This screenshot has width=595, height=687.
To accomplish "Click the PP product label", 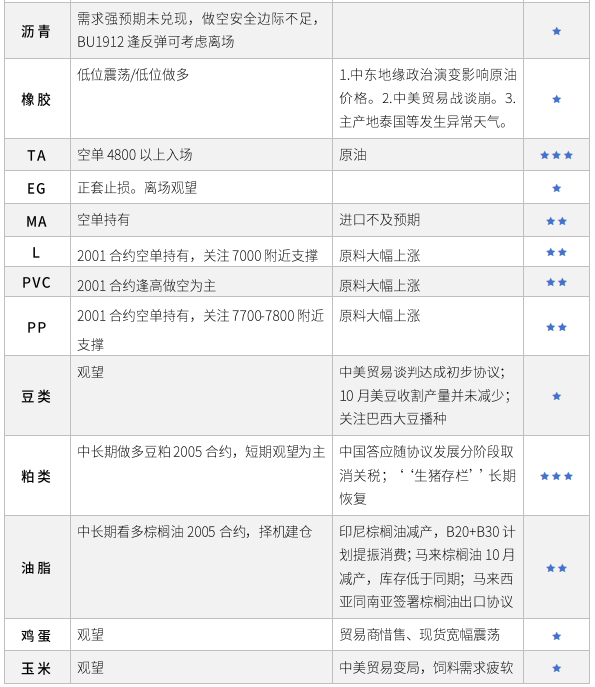I will point(37,327).
